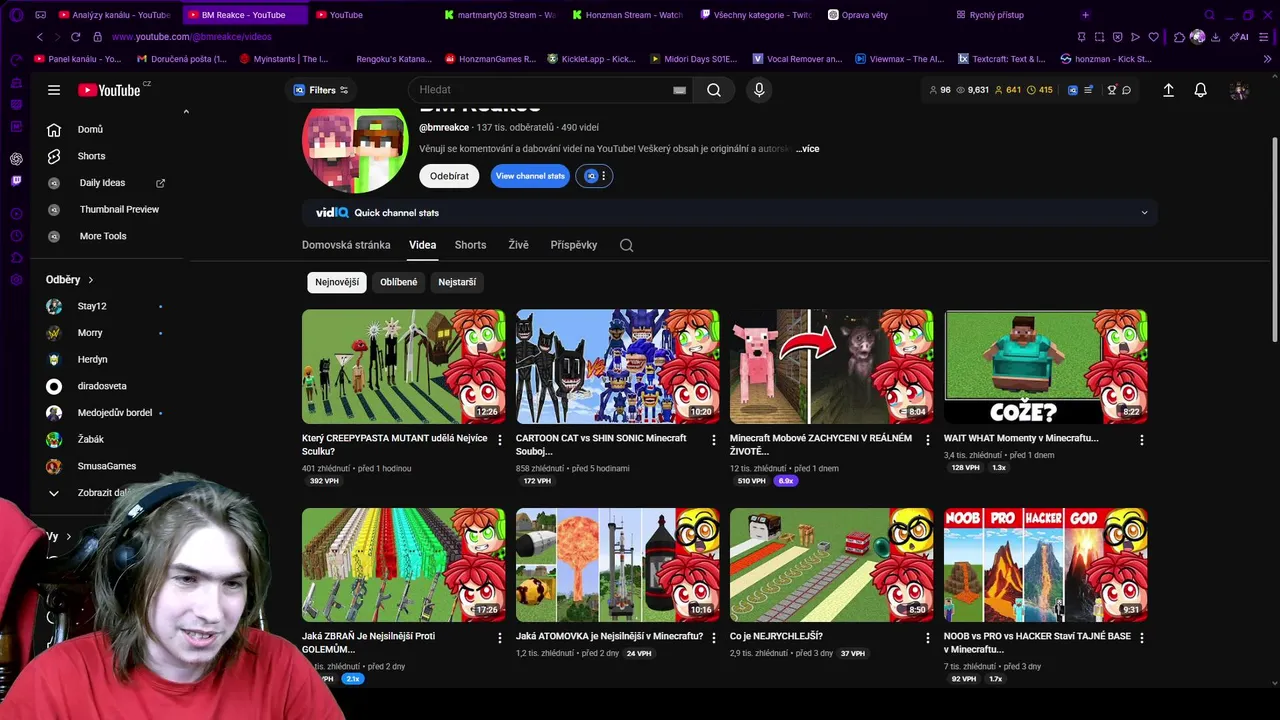Reload the page with browser refresh
This screenshot has width=1280, height=720.
pos(77,37)
